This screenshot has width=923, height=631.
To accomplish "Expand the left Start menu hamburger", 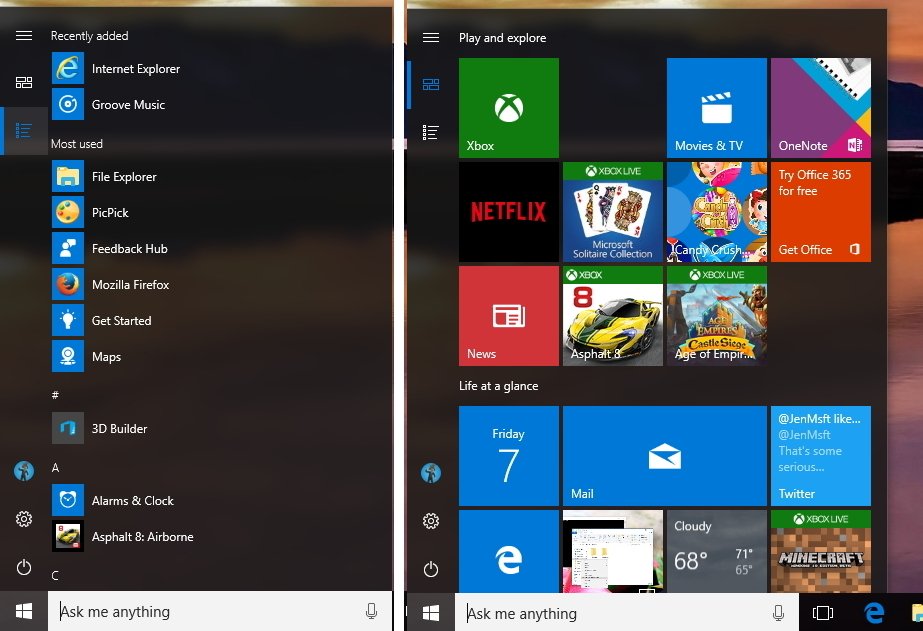I will (x=24, y=35).
